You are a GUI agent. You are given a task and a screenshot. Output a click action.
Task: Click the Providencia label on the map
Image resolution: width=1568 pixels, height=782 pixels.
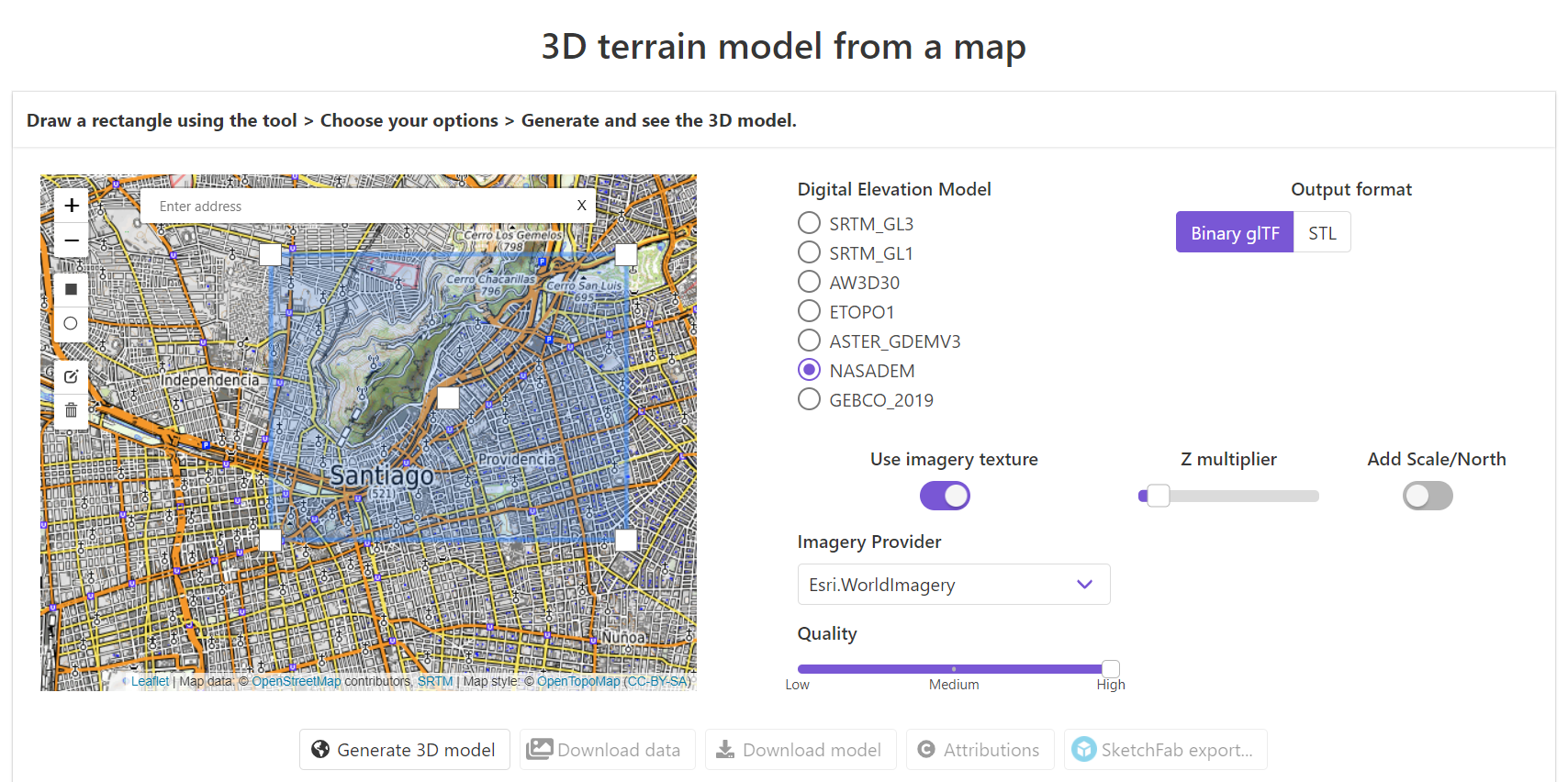(517, 459)
